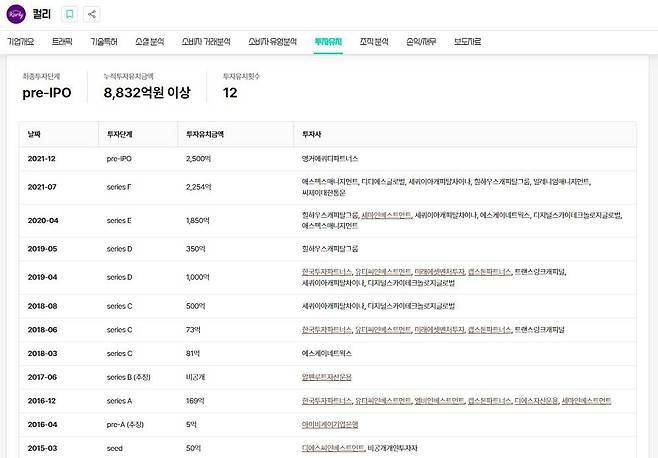
Task: Open the 기술특허 tab
Action: pyautogui.click(x=104, y=42)
